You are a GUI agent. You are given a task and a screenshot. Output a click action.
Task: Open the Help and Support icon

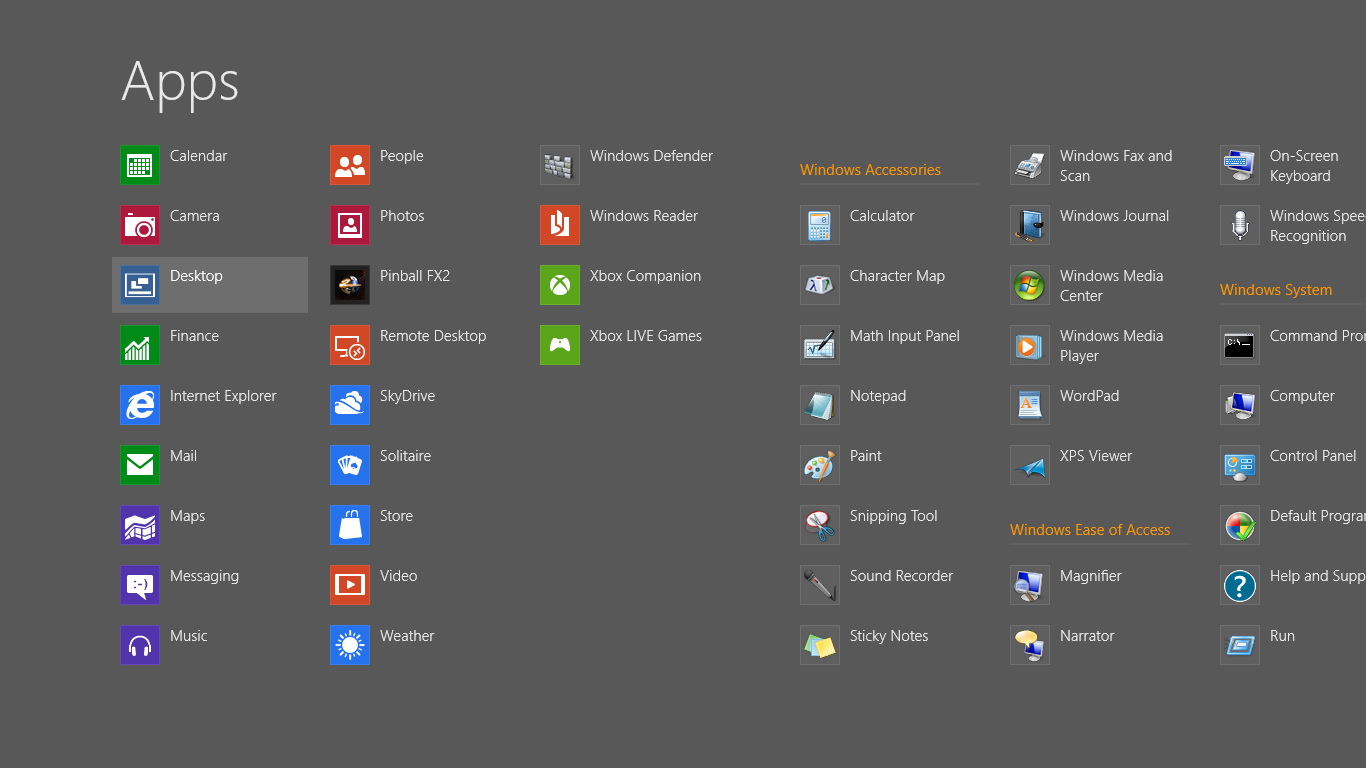click(1240, 585)
